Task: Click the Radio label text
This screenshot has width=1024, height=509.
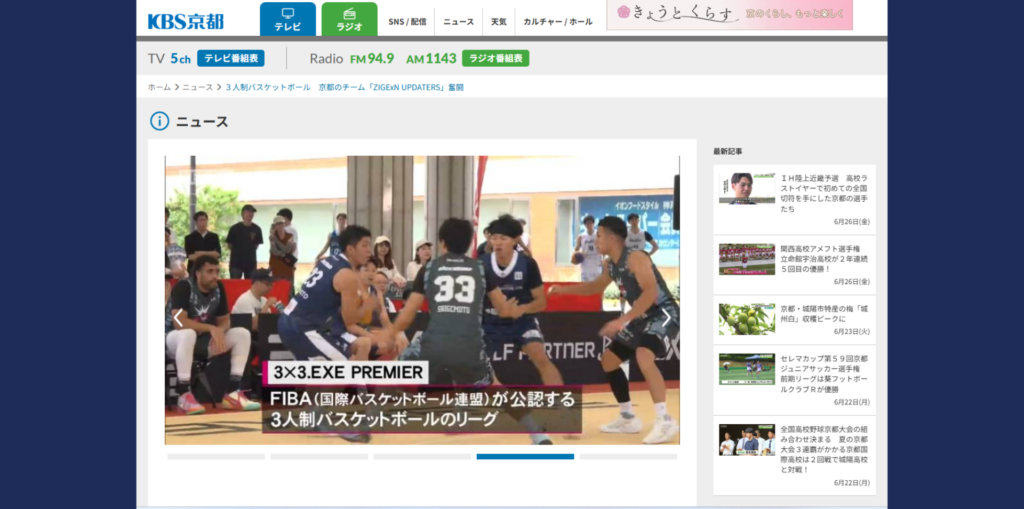Action: click(326, 58)
